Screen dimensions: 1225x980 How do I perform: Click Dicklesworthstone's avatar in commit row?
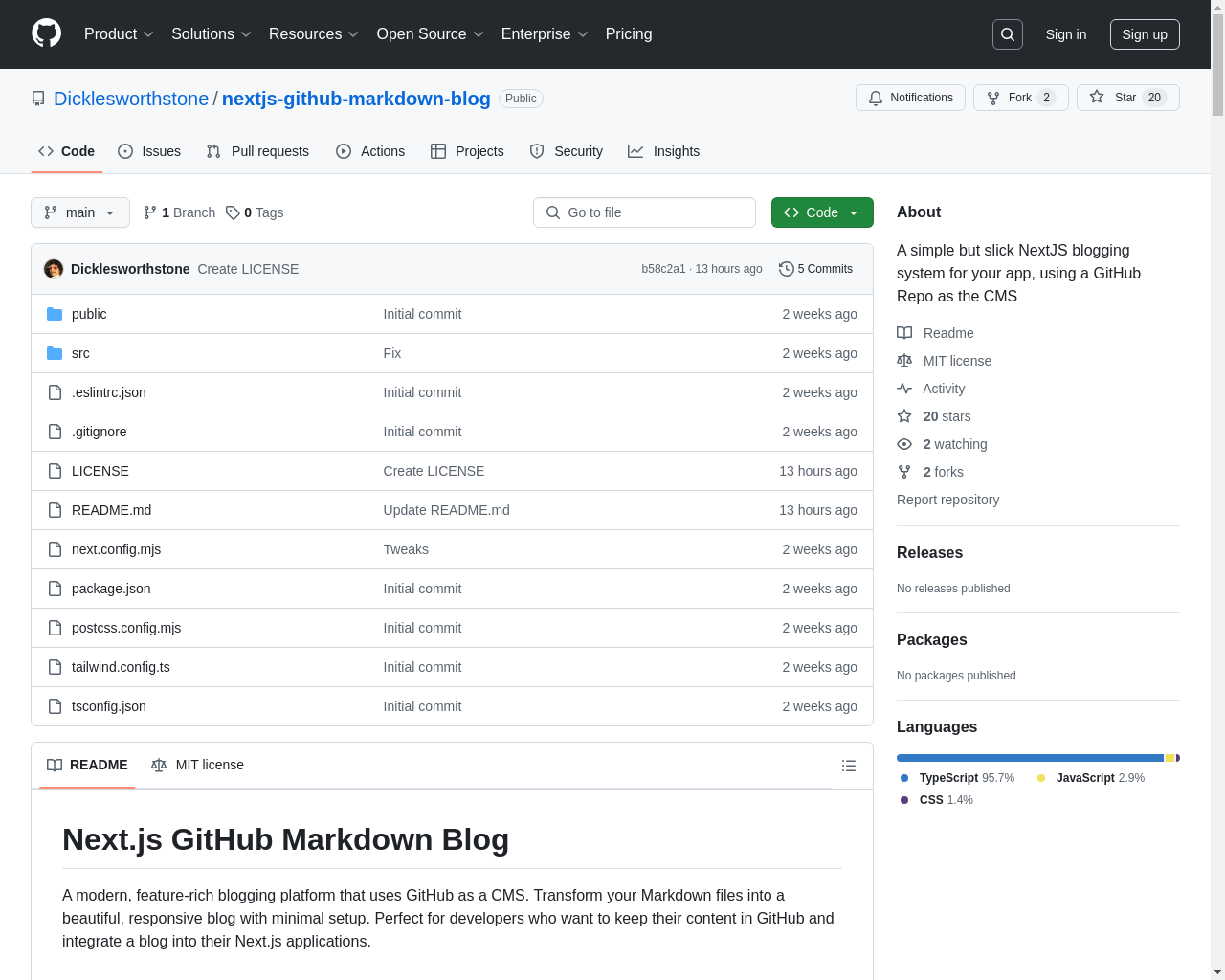pyautogui.click(x=54, y=269)
